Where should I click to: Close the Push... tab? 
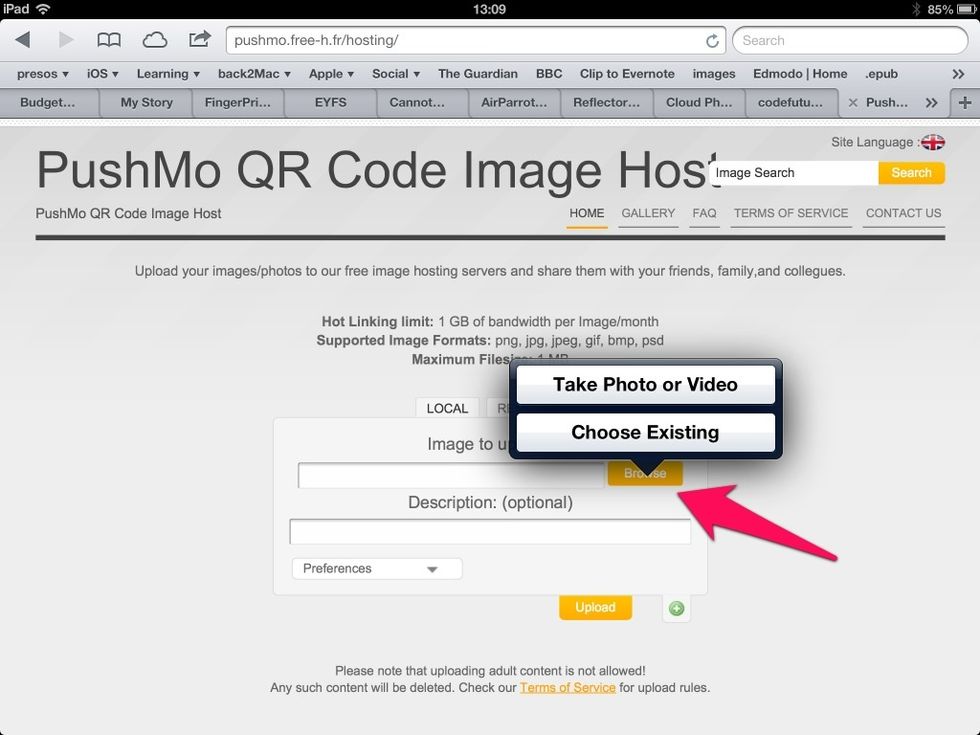(x=852, y=102)
